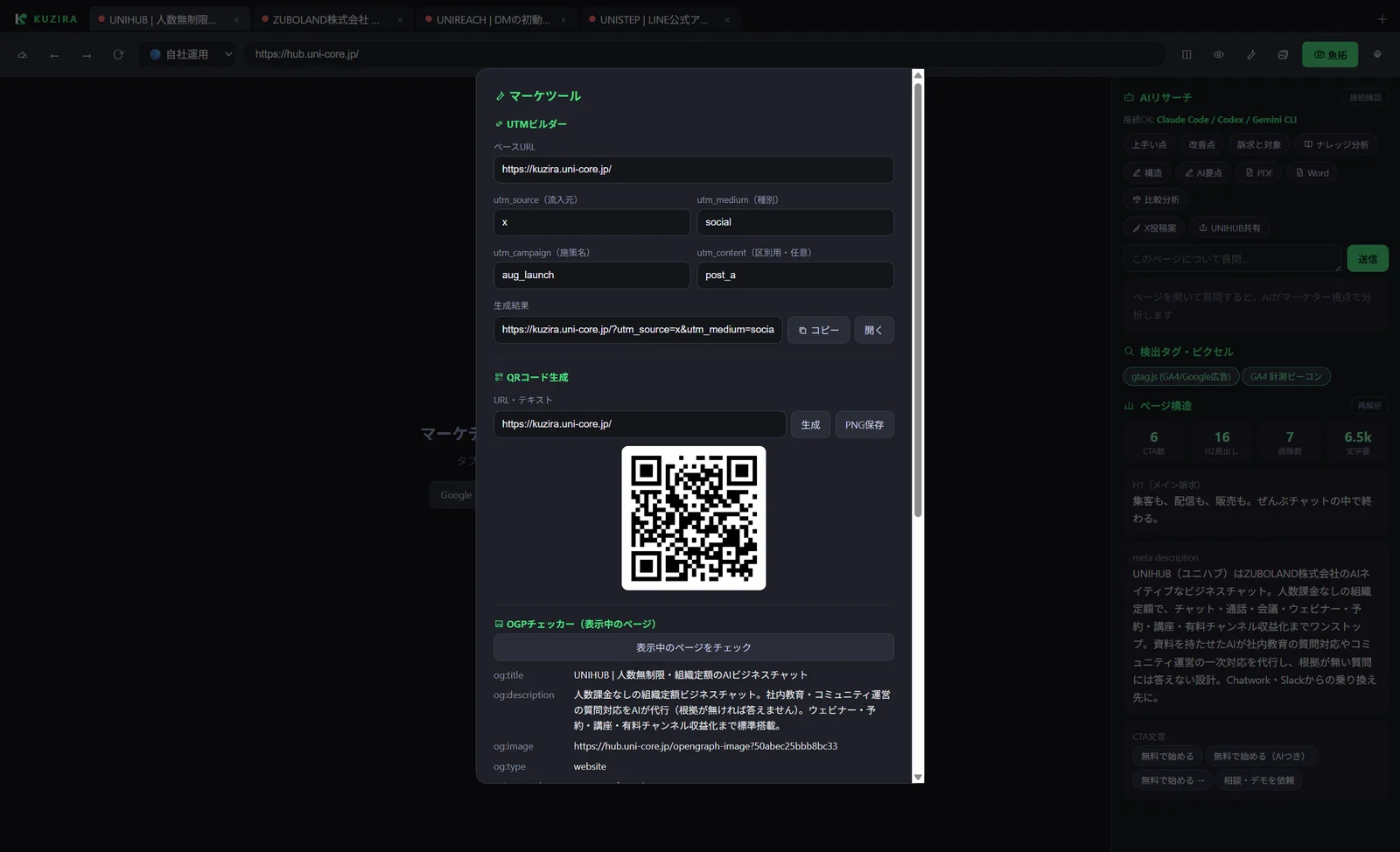
Task: Click the wrench marketing tools icon
Action: pyautogui.click(x=1251, y=54)
